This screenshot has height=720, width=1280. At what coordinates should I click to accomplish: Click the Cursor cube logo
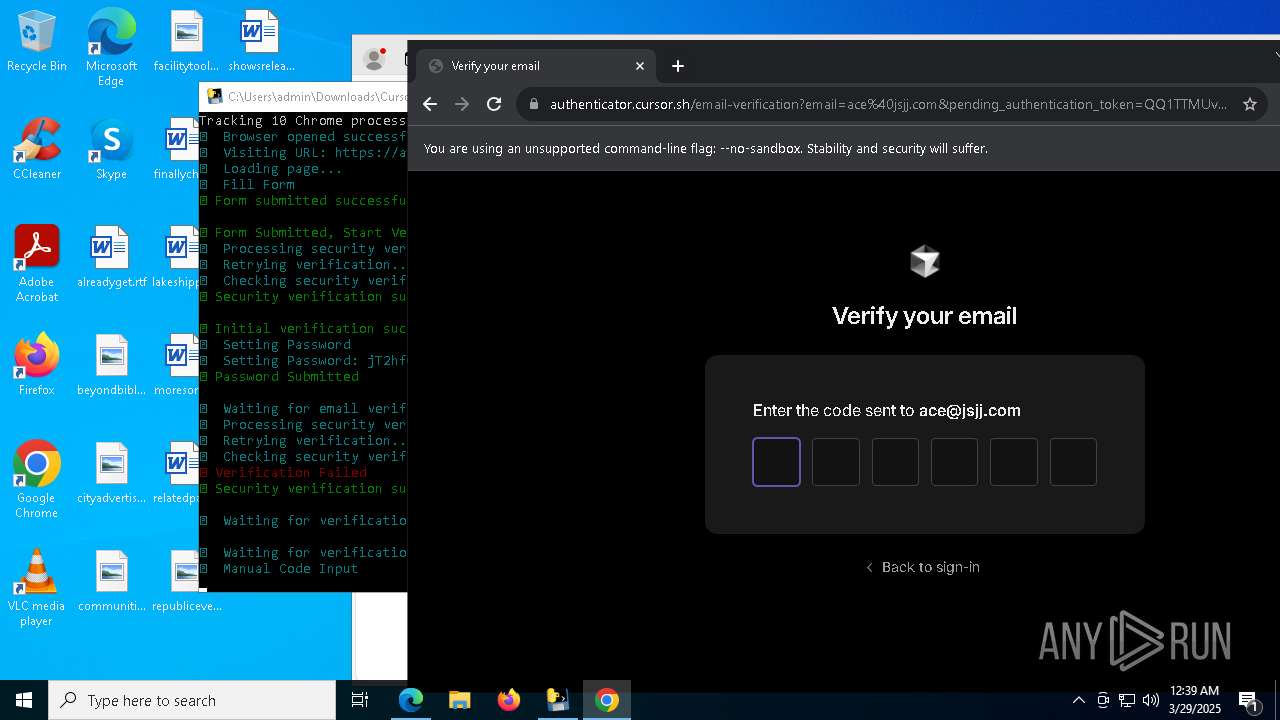(925, 261)
